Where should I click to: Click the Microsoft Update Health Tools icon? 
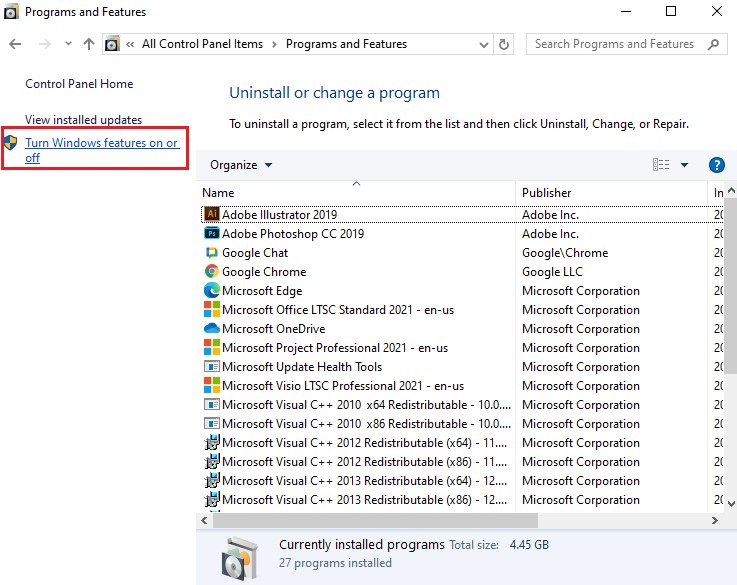coord(212,367)
